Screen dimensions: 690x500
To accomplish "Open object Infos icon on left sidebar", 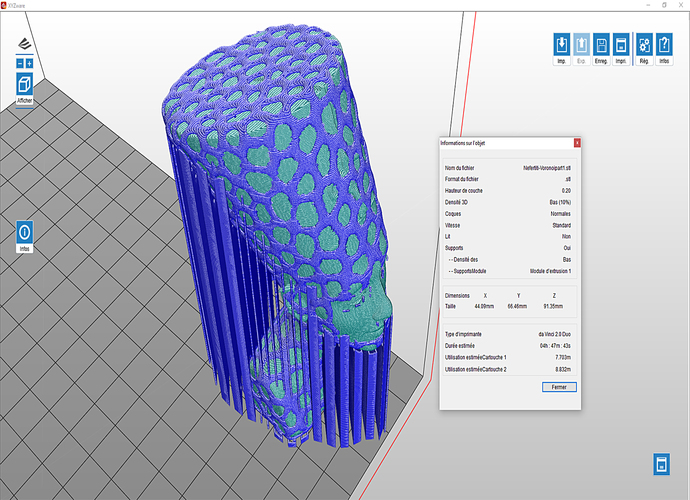I will (25, 236).
